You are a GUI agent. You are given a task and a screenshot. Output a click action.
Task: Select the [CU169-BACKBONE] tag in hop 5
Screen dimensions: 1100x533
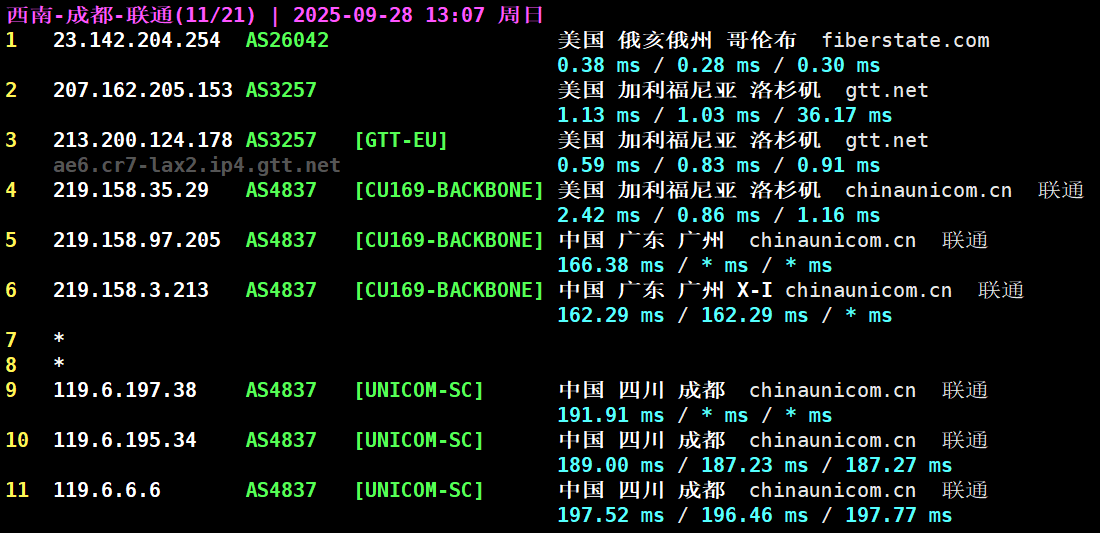(450, 241)
